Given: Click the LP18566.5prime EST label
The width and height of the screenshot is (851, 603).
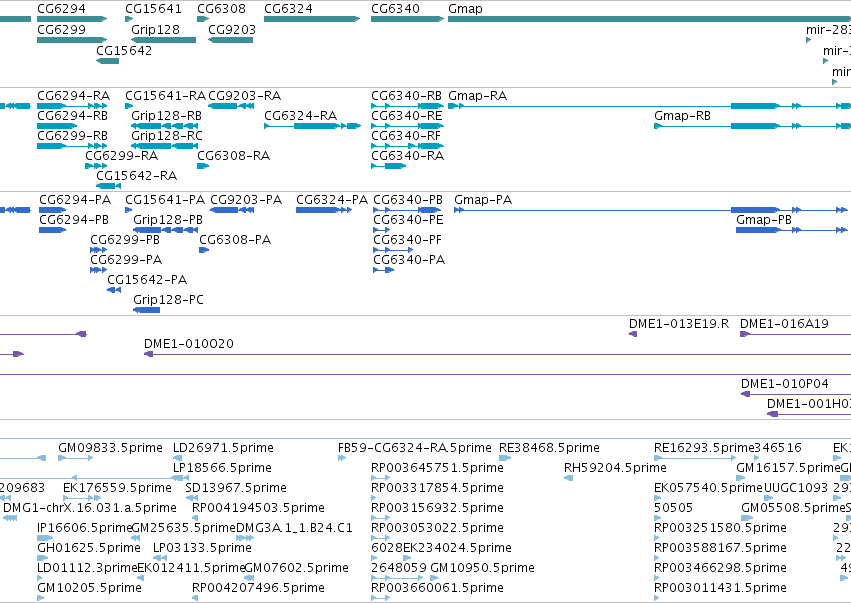Looking at the screenshot, I should [x=222, y=468].
